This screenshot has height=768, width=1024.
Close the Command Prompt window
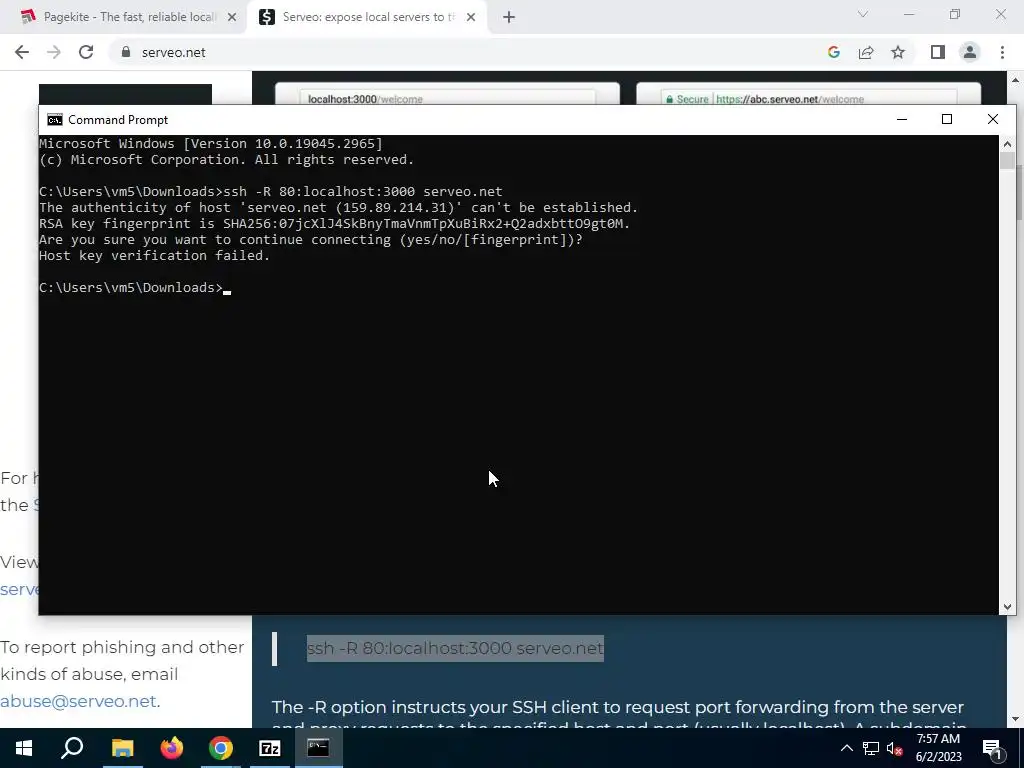coord(993,119)
